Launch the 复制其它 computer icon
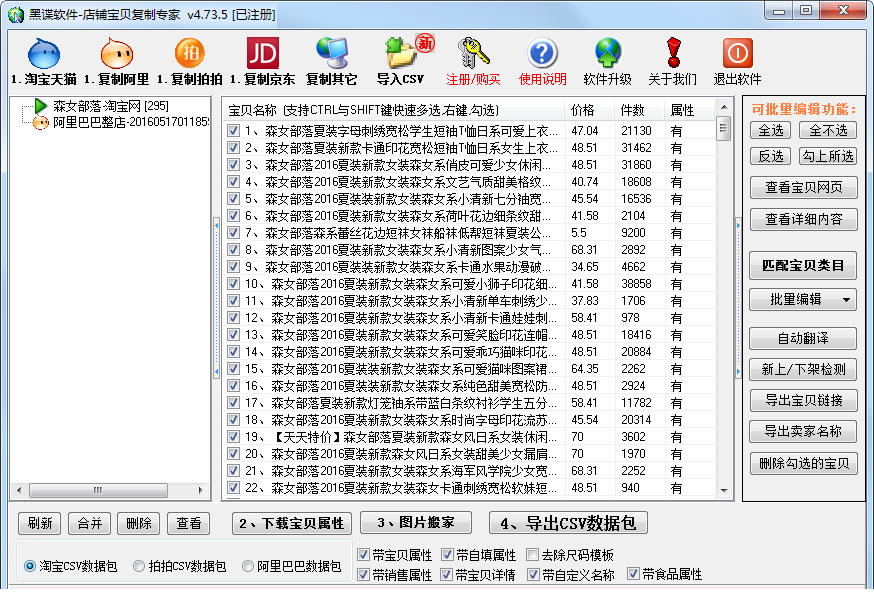The image size is (874, 612). pyautogui.click(x=332, y=54)
